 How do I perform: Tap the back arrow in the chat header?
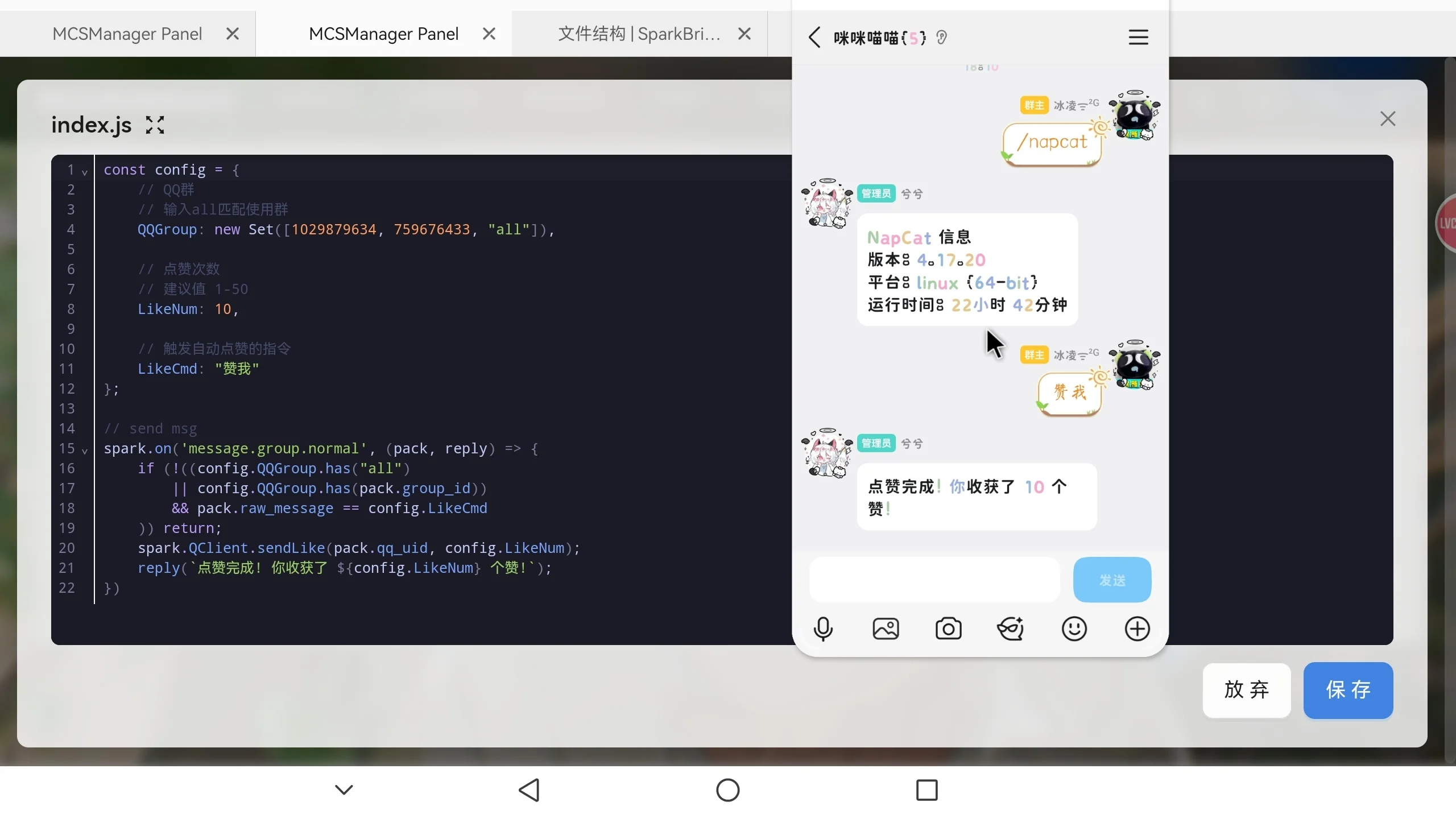click(814, 38)
